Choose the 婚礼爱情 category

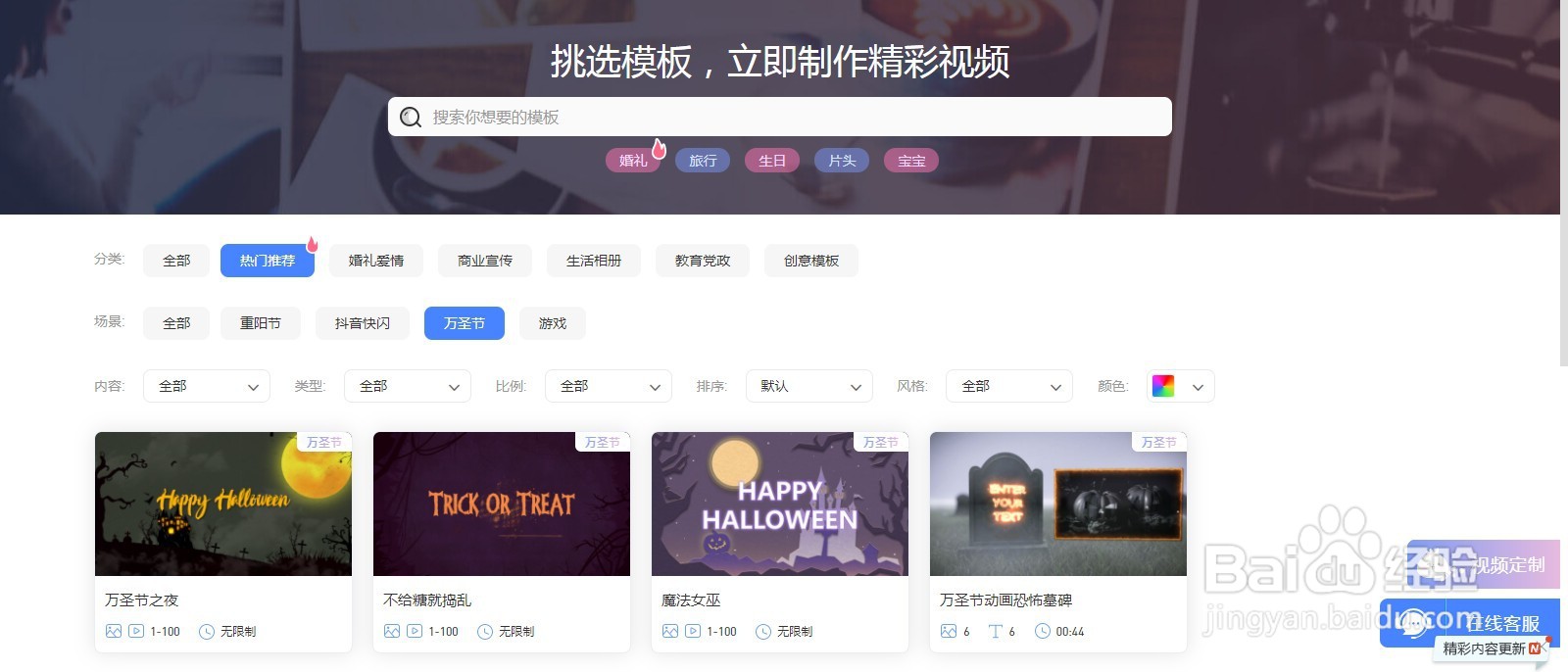coord(376,261)
